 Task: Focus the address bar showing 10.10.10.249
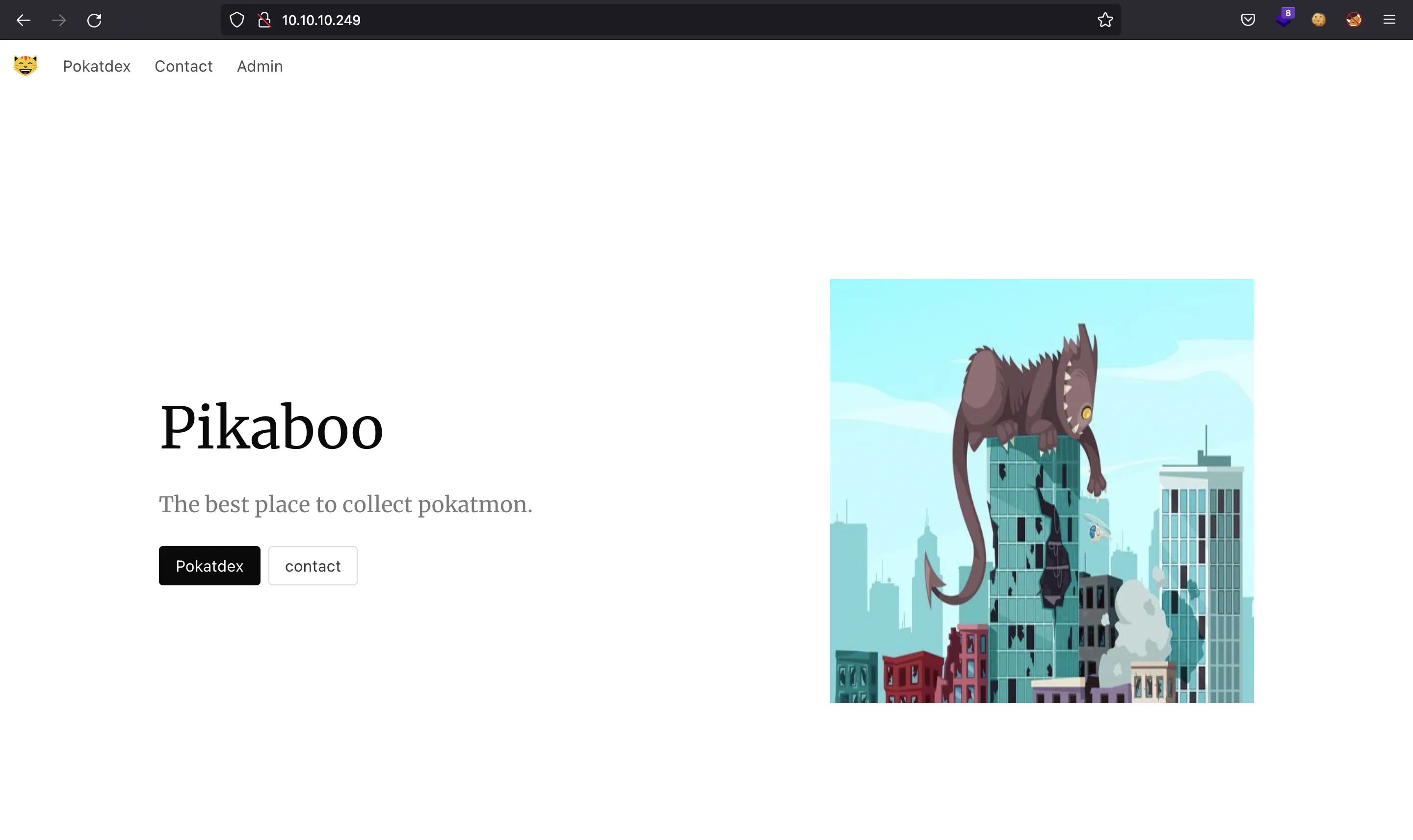(671, 21)
